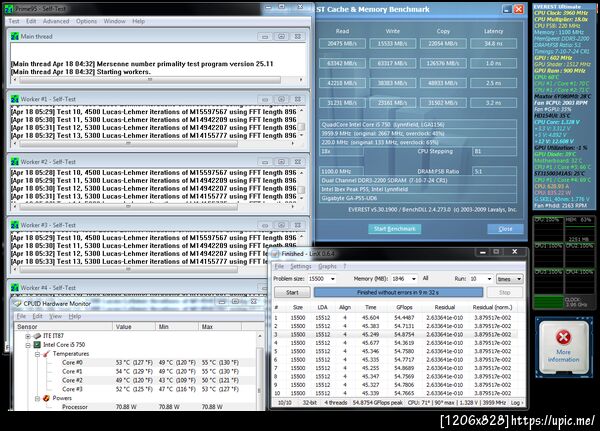Open Settings menu in LinX

[301, 266]
